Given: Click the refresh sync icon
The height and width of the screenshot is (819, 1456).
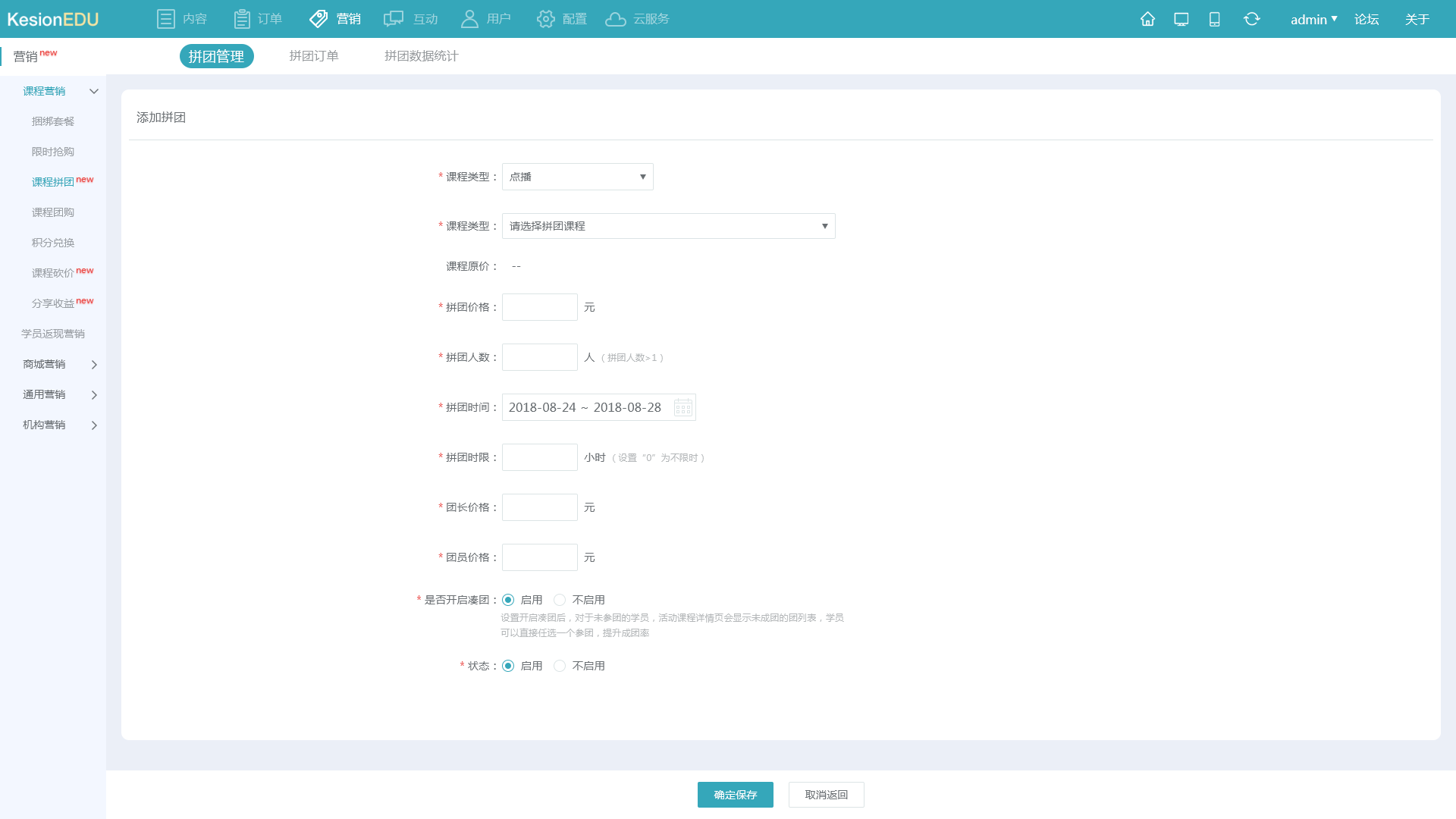Looking at the screenshot, I should [x=1251, y=19].
